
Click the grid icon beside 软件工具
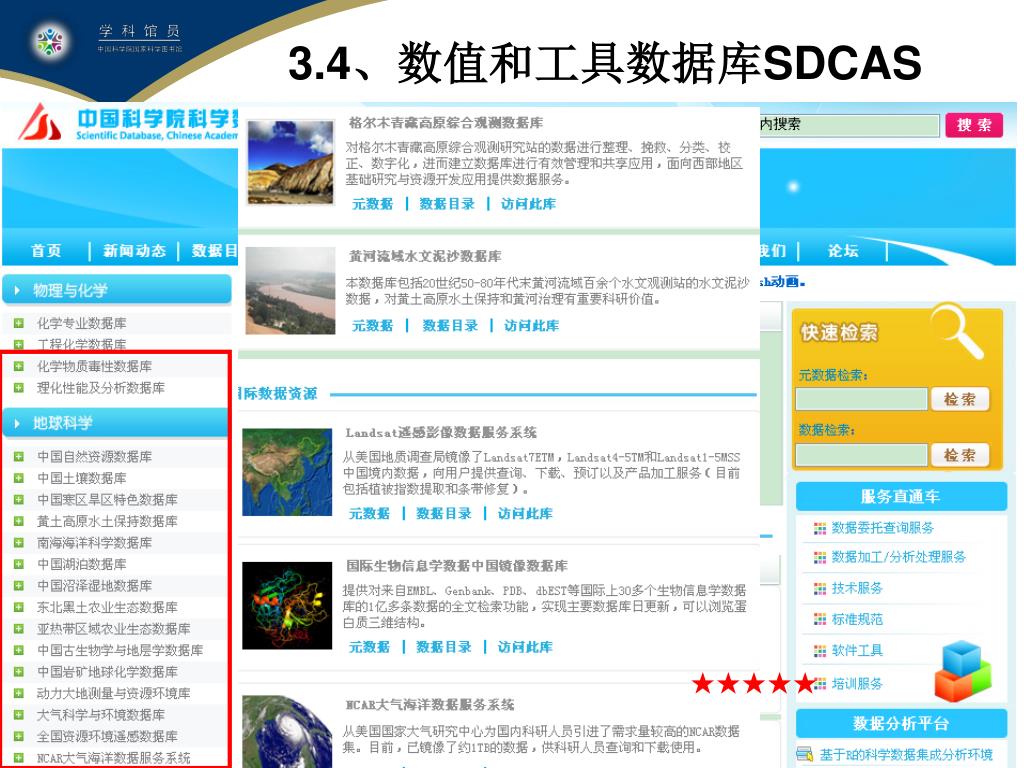820,651
